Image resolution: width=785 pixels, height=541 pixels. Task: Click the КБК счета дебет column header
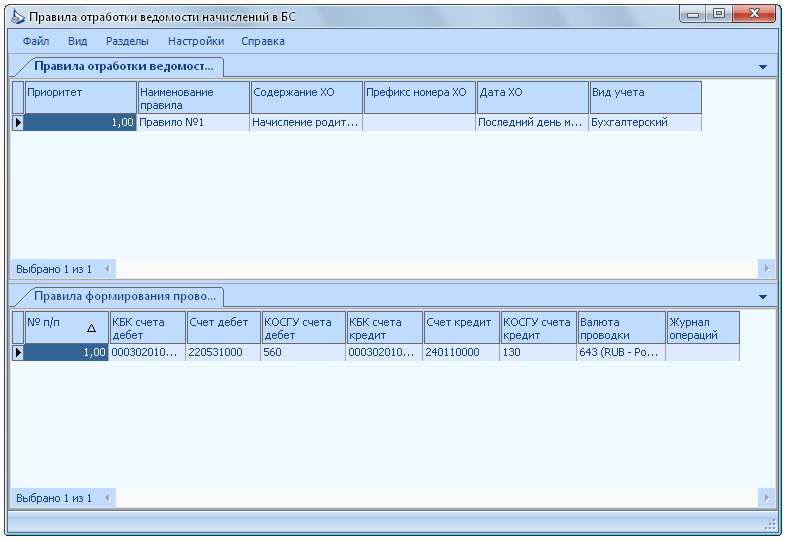pyautogui.click(x=148, y=328)
